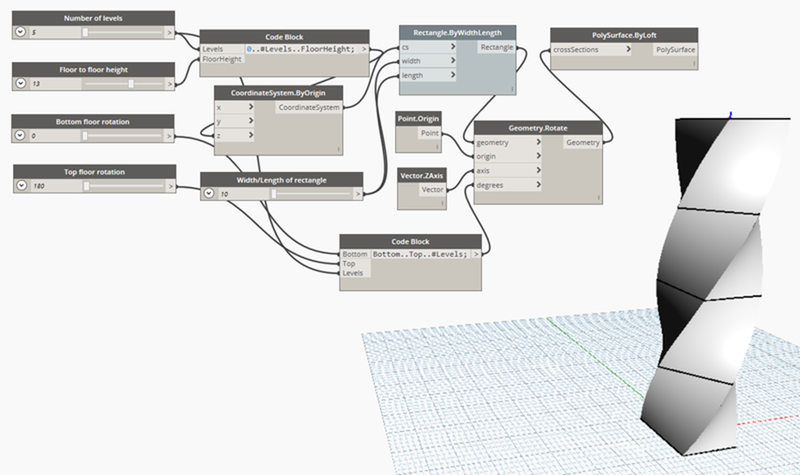Select the Geometry.Rotate node header
The height and width of the screenshot is (475, 800).
(538, 128)
